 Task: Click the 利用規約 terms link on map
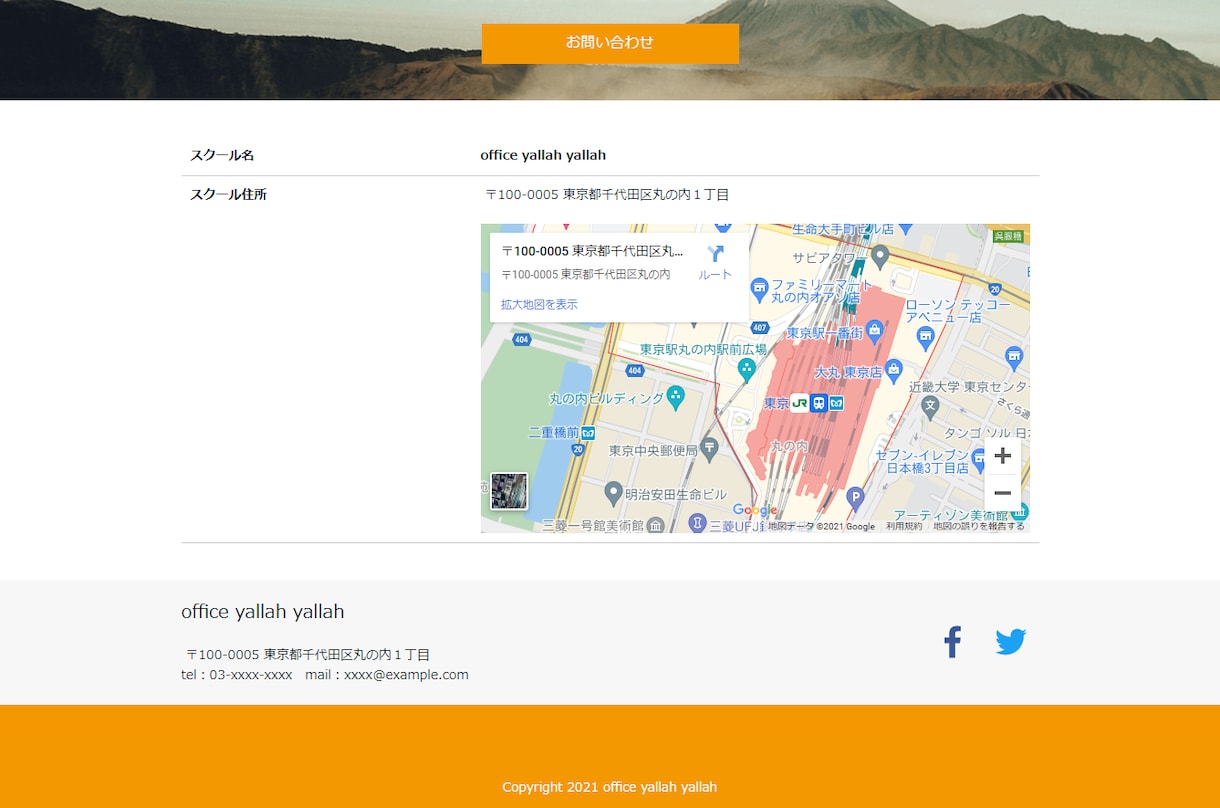click(904, 526)
